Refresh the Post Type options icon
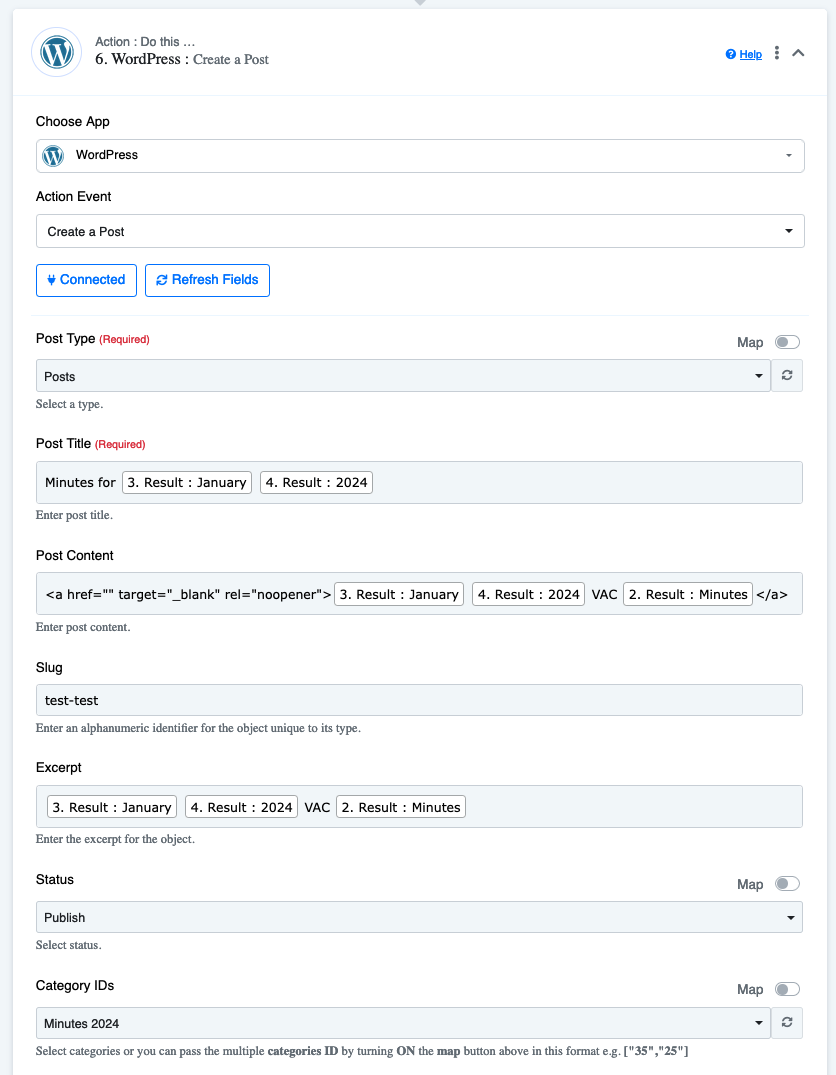836x1075 pixels. pyautogui.click(x=787, y=375)
